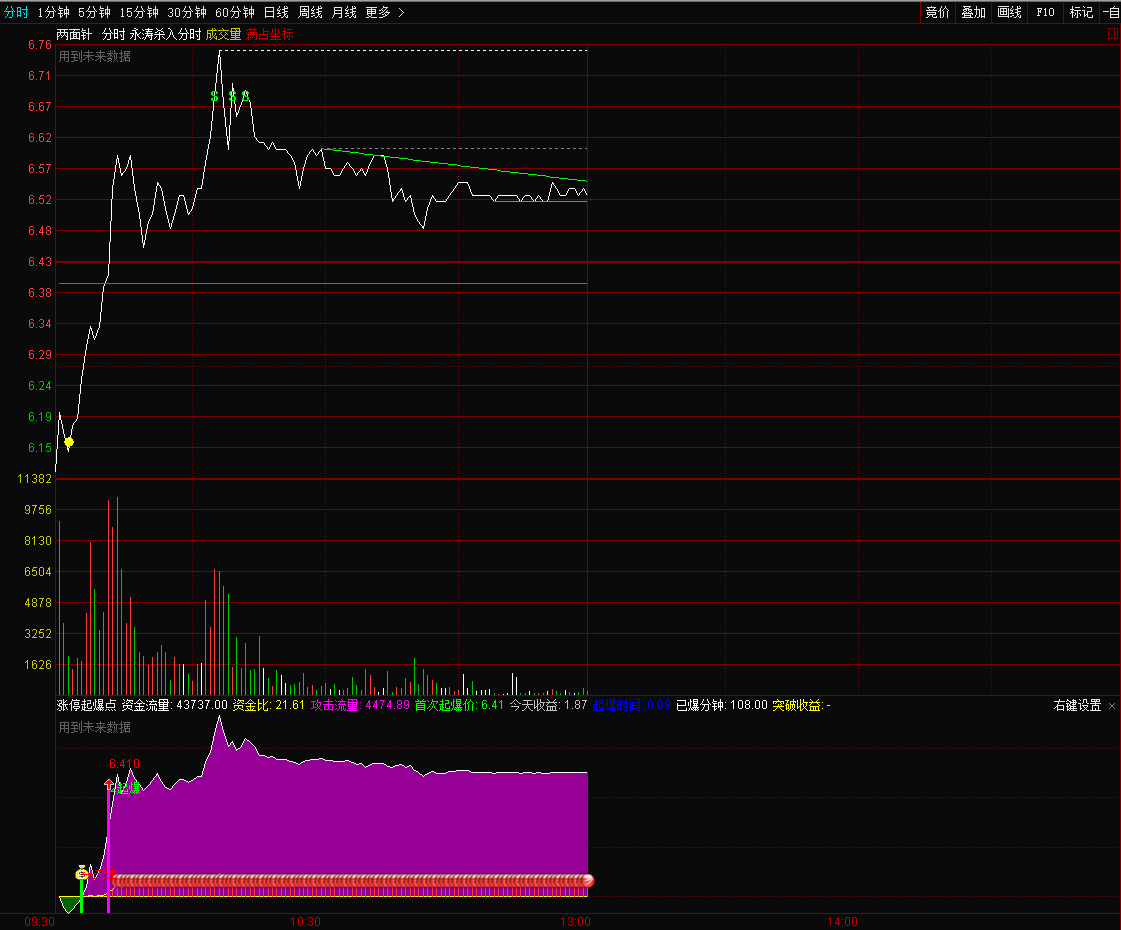This screenshot has width=1121, height=930.
Task: Click the 叠加 overlay button
Action: click(x=973, y=12)
